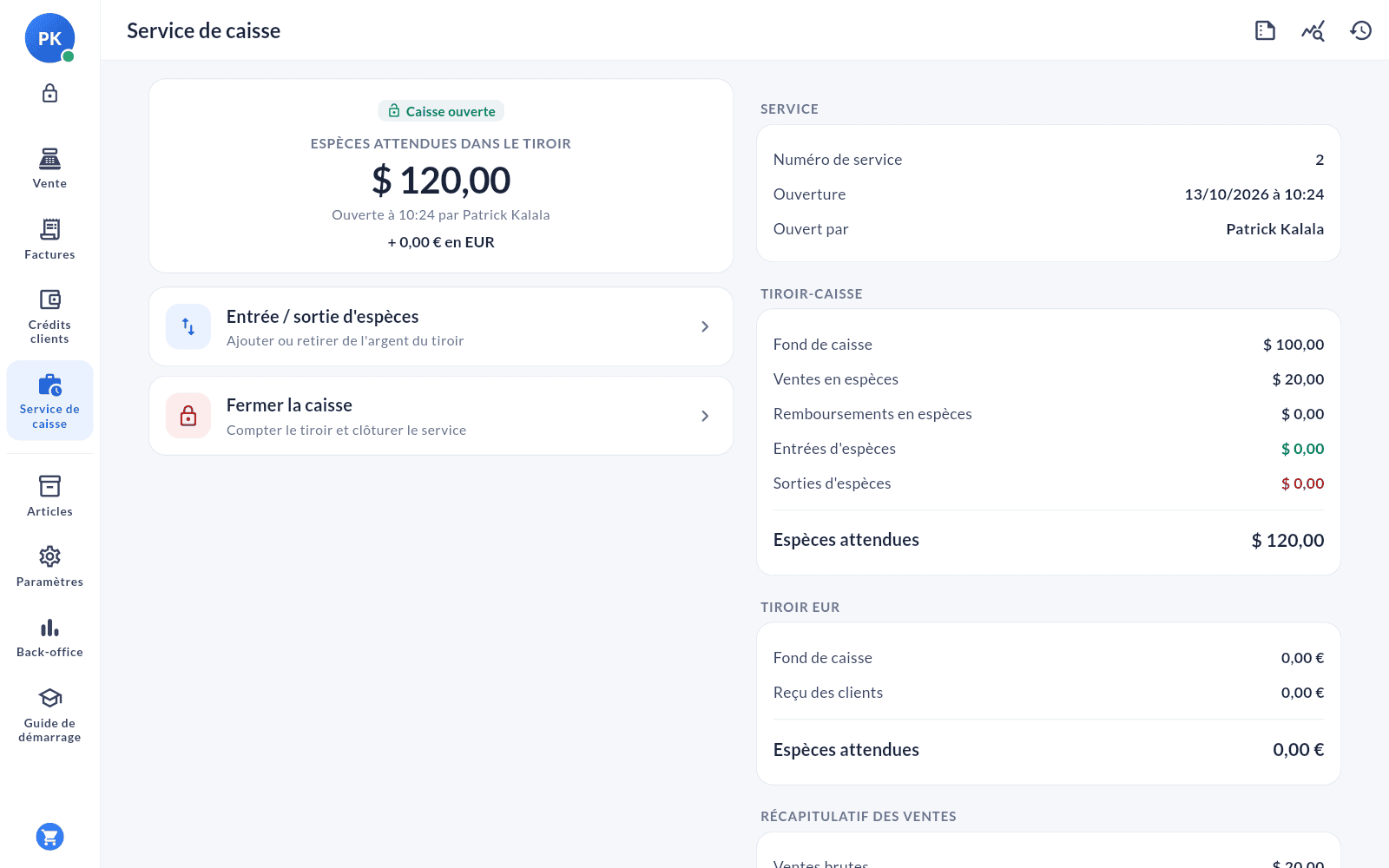
Task: Open Entrée / sortie d'espèces
Action: coord(441,326)
